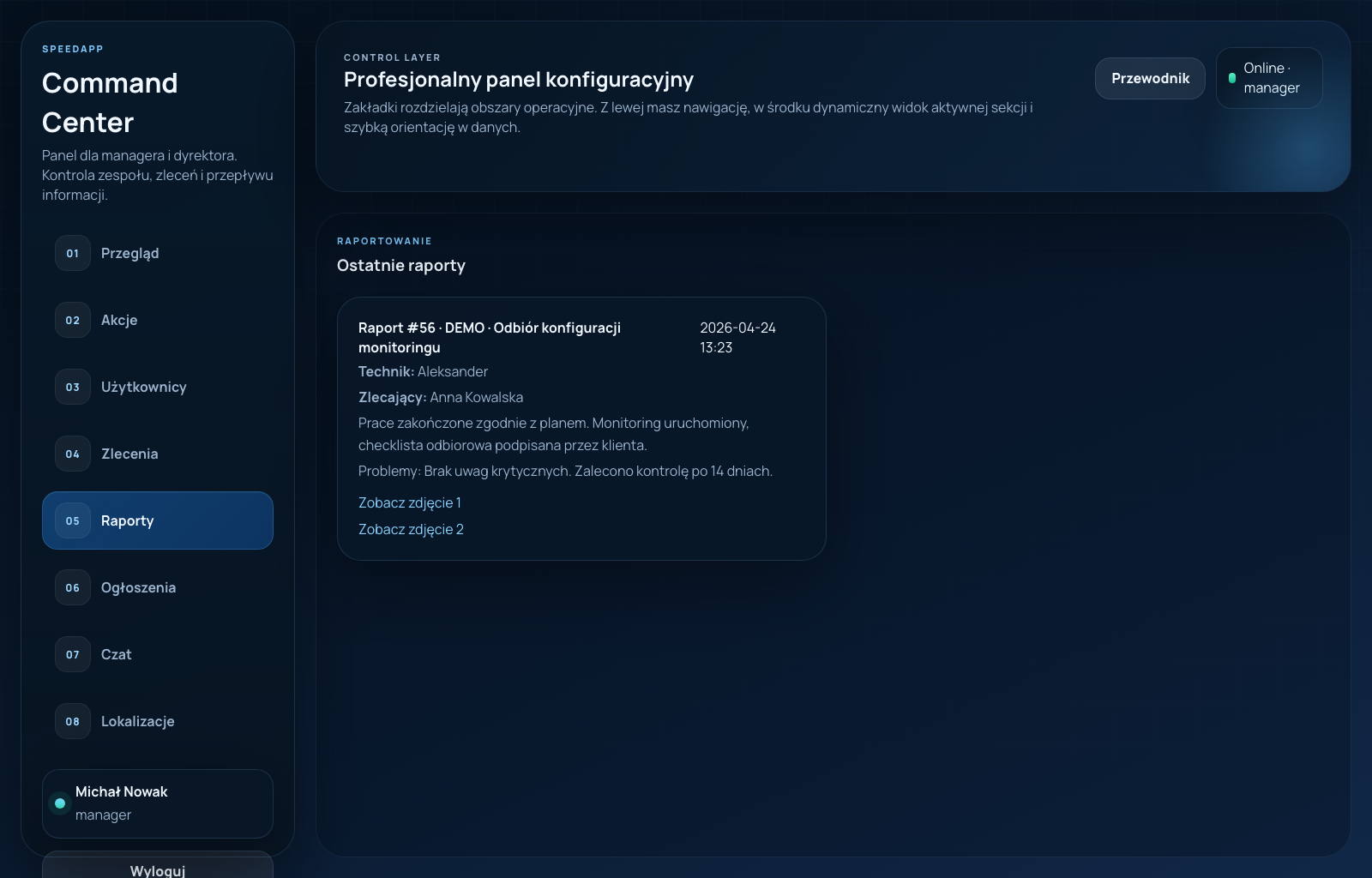Open the Przewodnik guide
Screen dimensions: 1372x878
(x=1150, y=78)
